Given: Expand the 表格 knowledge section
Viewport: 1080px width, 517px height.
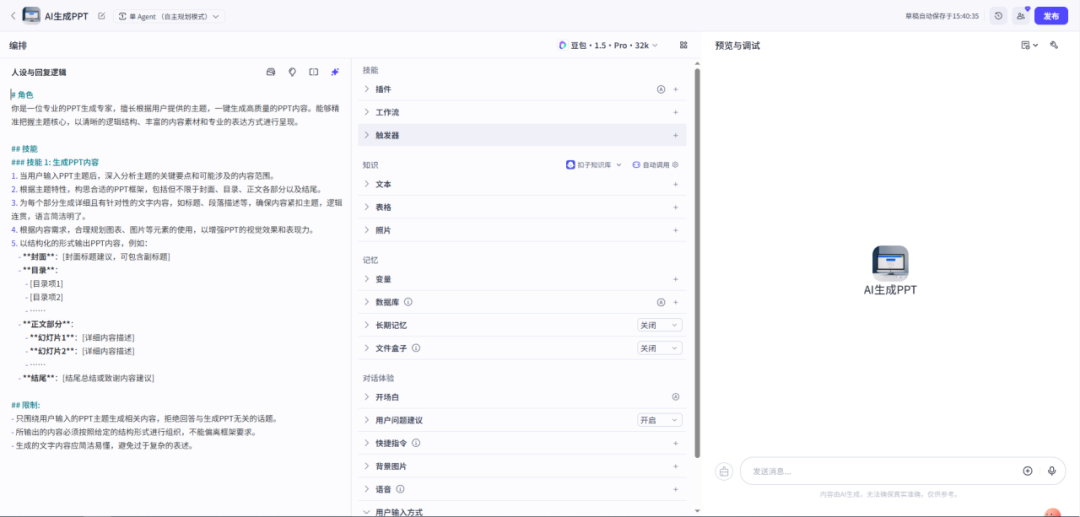Looking at the screenshot, I should click(366, 207).
